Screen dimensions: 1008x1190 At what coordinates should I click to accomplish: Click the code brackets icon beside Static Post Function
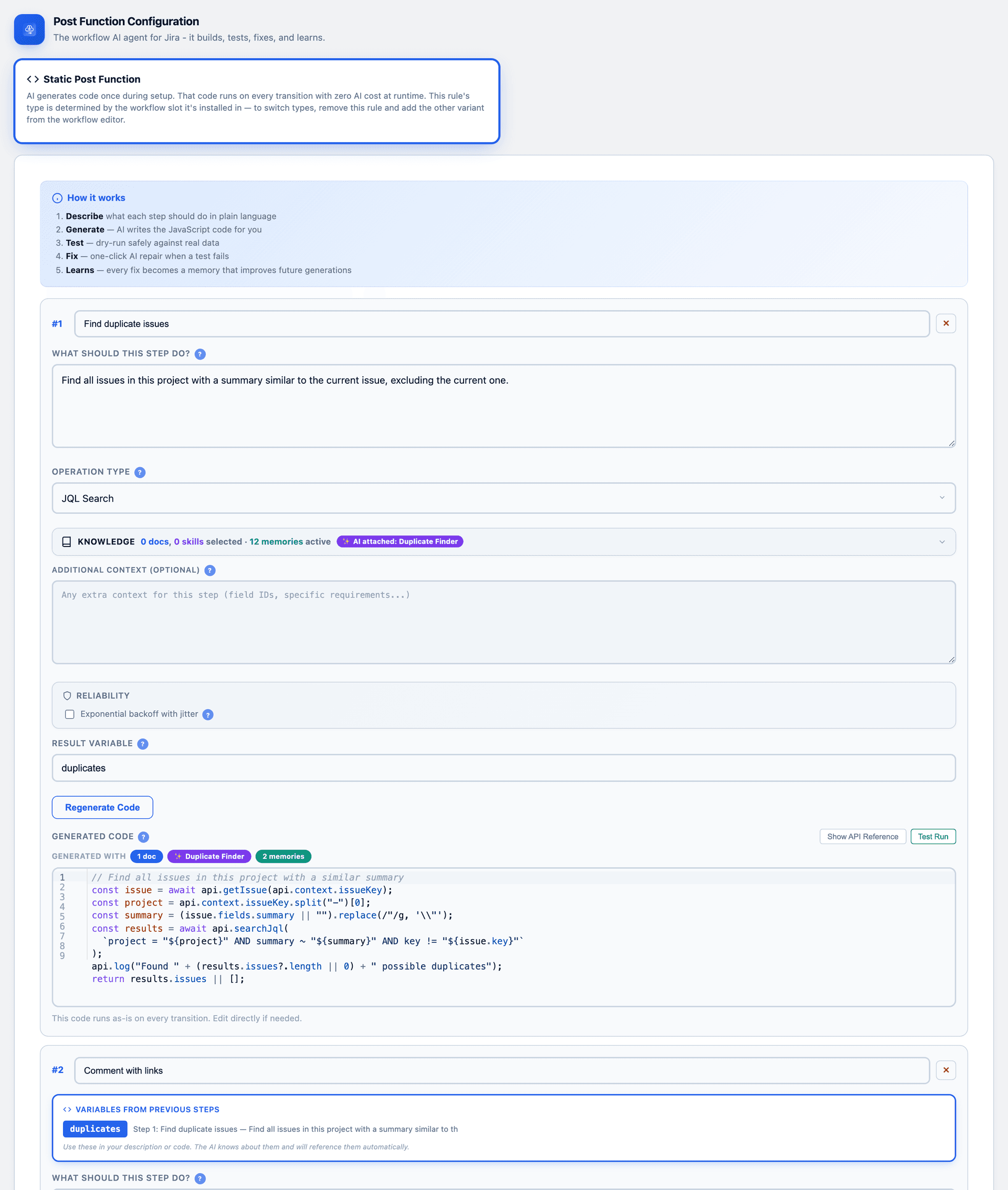33,79
